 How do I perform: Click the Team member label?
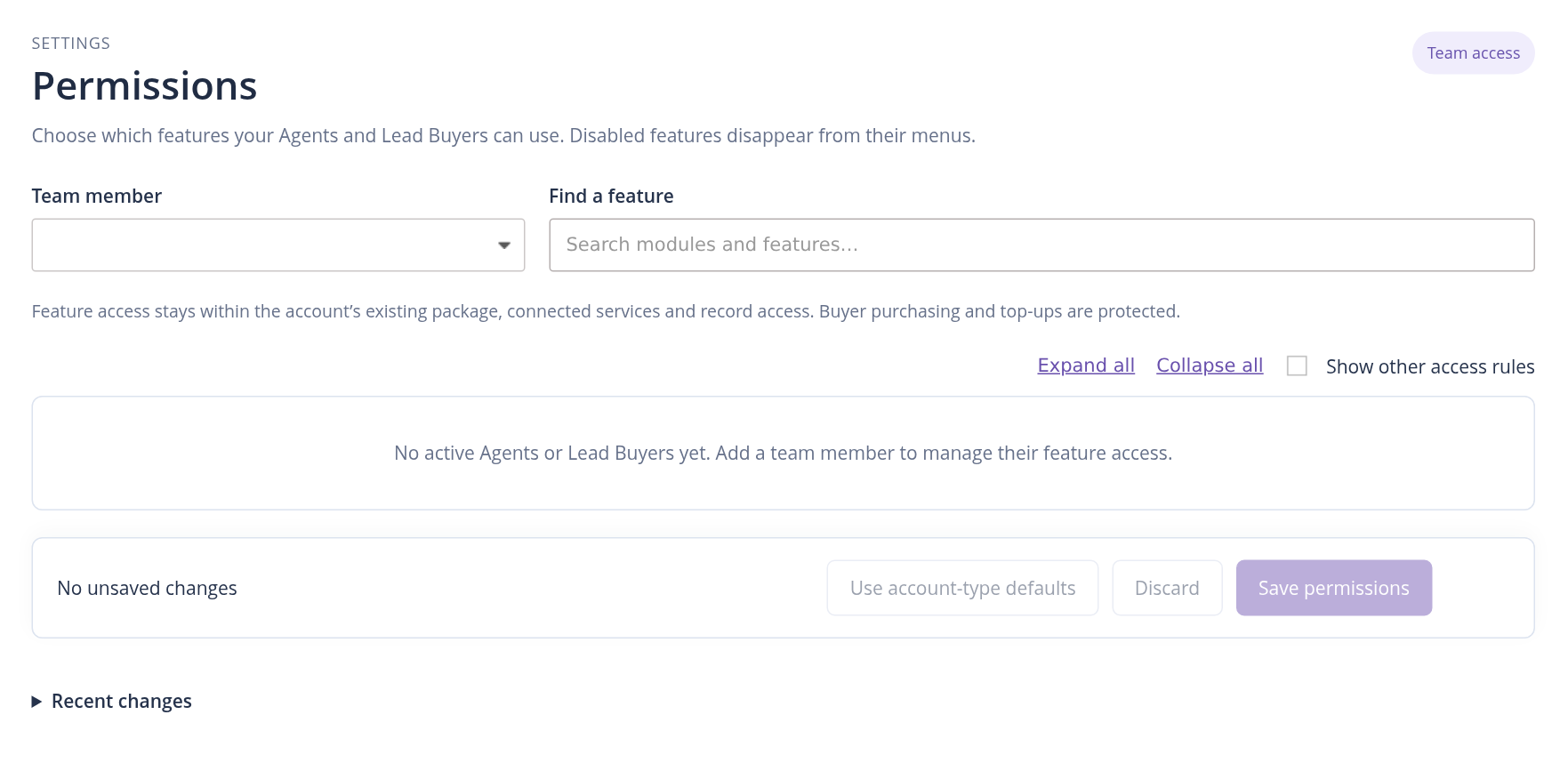tap(97, 196)
